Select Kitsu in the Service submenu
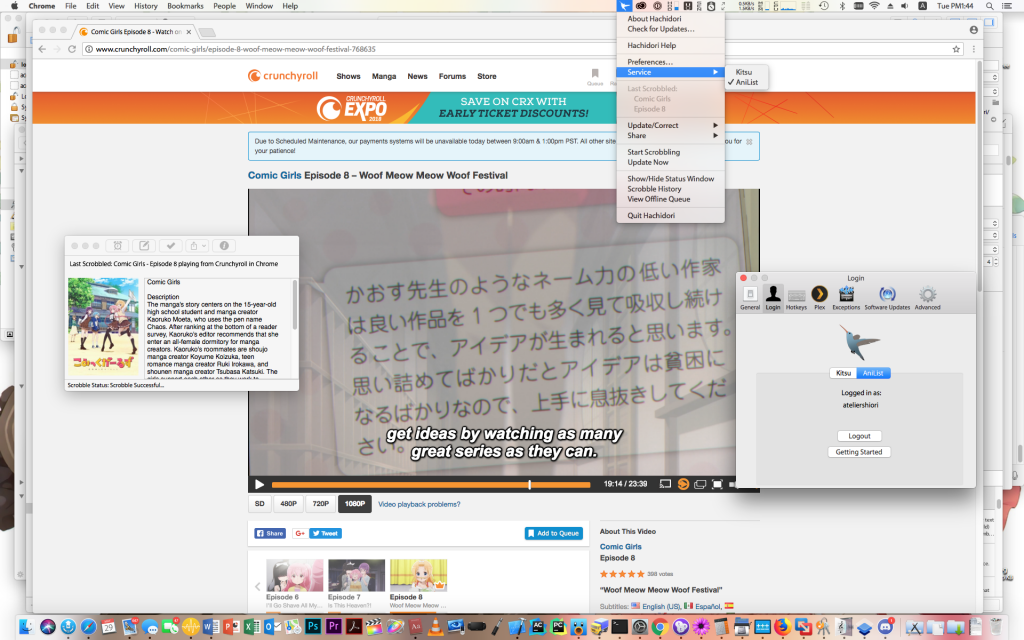Image resolution: width=1024 pixels, height=640 pixels. pyautogui.click(x=744, y=72)
